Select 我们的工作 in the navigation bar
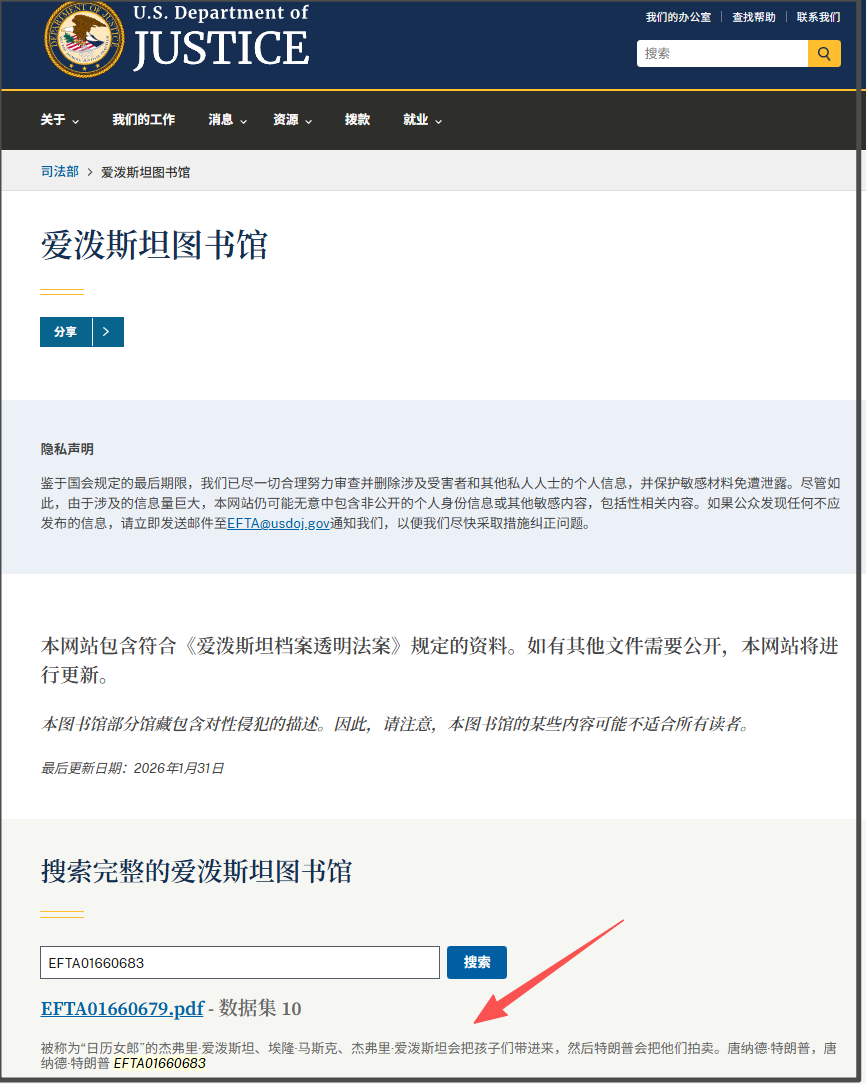 (144, 120)
